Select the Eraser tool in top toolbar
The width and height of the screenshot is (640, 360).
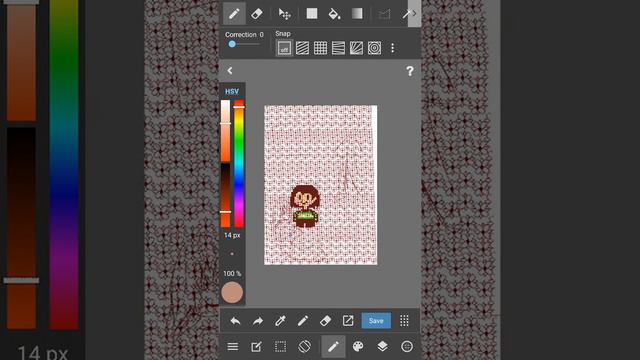click(257, 14)
